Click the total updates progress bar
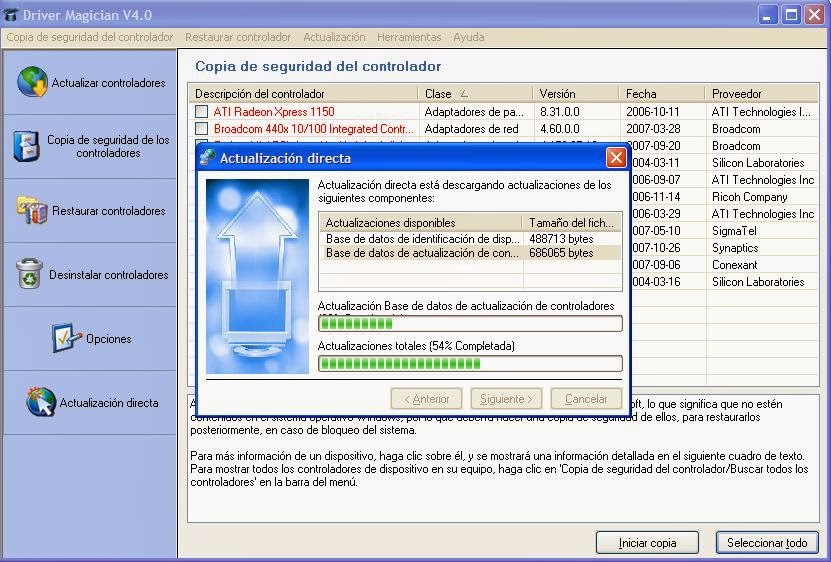This screenshot has height=562, width=831. pos(469,363)
